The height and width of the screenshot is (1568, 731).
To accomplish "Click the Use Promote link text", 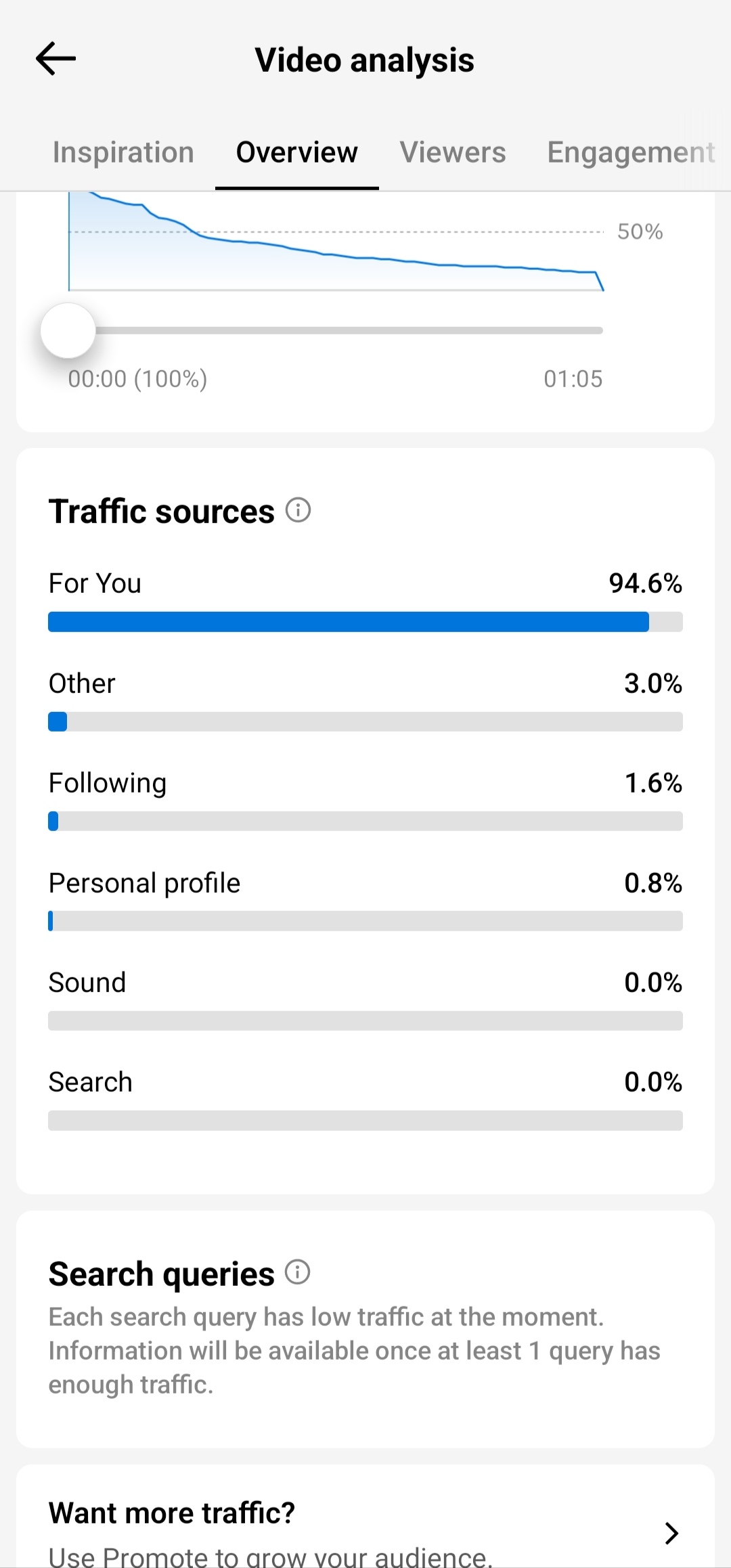I will (x=271, y=1556).
